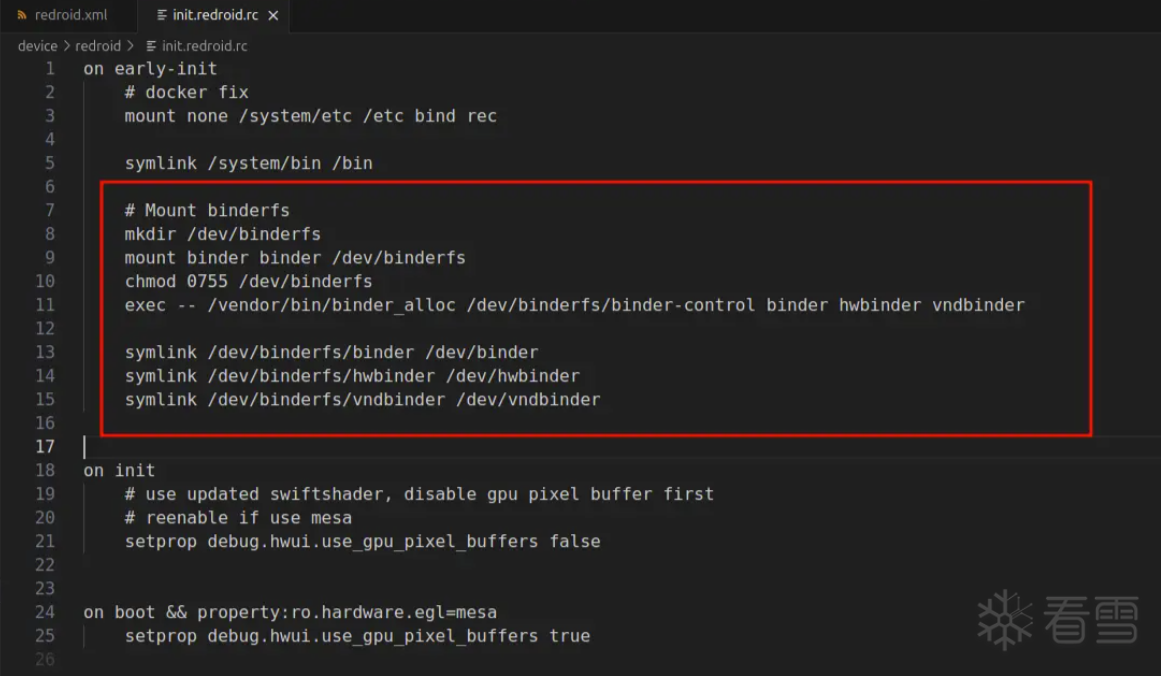
Task: Click the 看雪 watermark text
Action: tap(1091, 619)
